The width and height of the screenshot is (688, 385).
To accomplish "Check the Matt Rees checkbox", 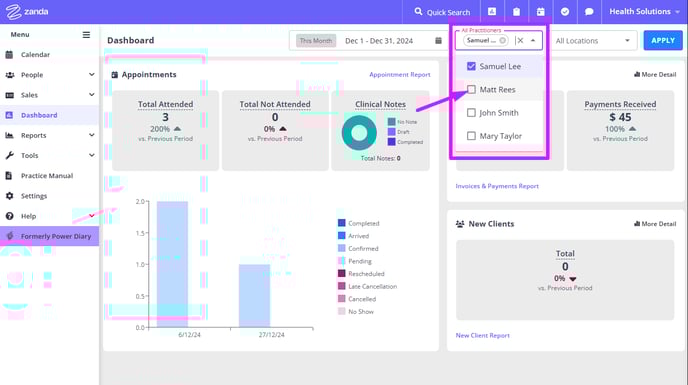I will coord(471,90).
